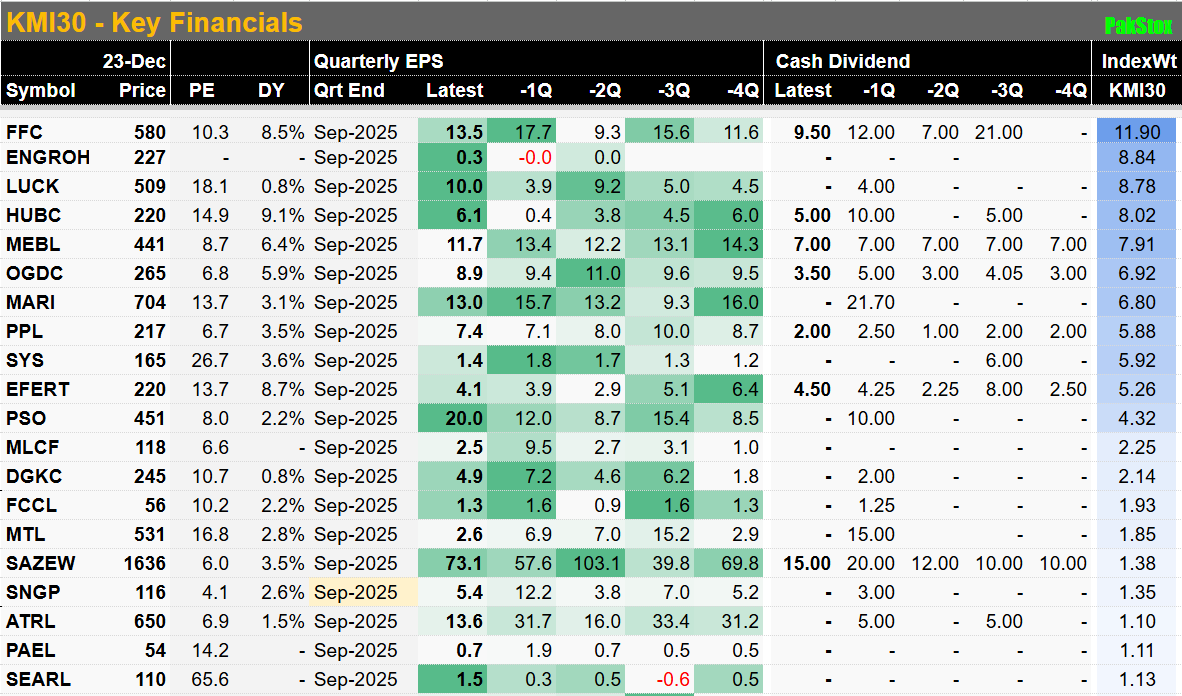This screenshot has height=696, width=1182.
Task: Select the MEBL symbol cell
Action: 32,244
